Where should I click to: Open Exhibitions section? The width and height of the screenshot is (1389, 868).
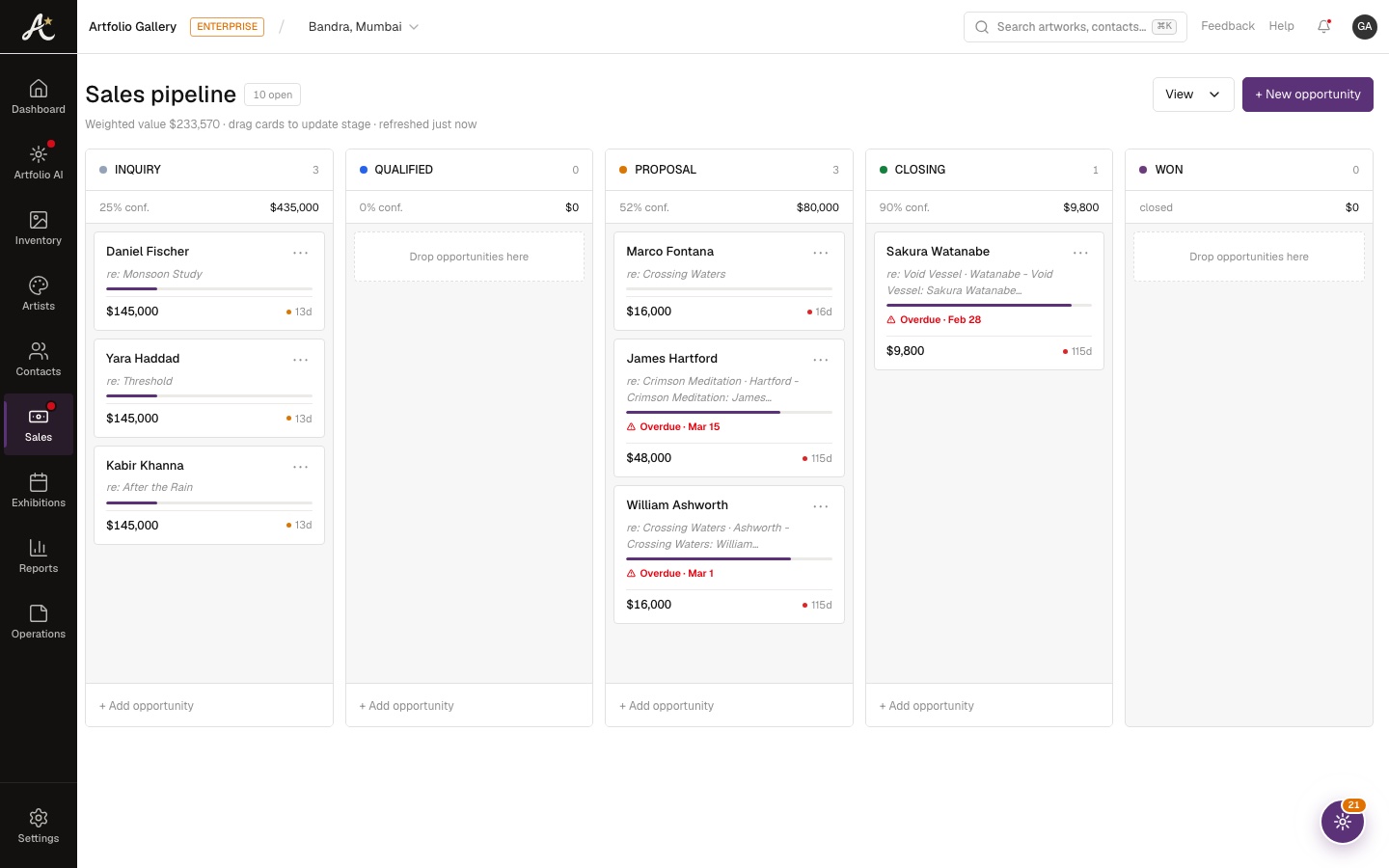coord(39,490)
